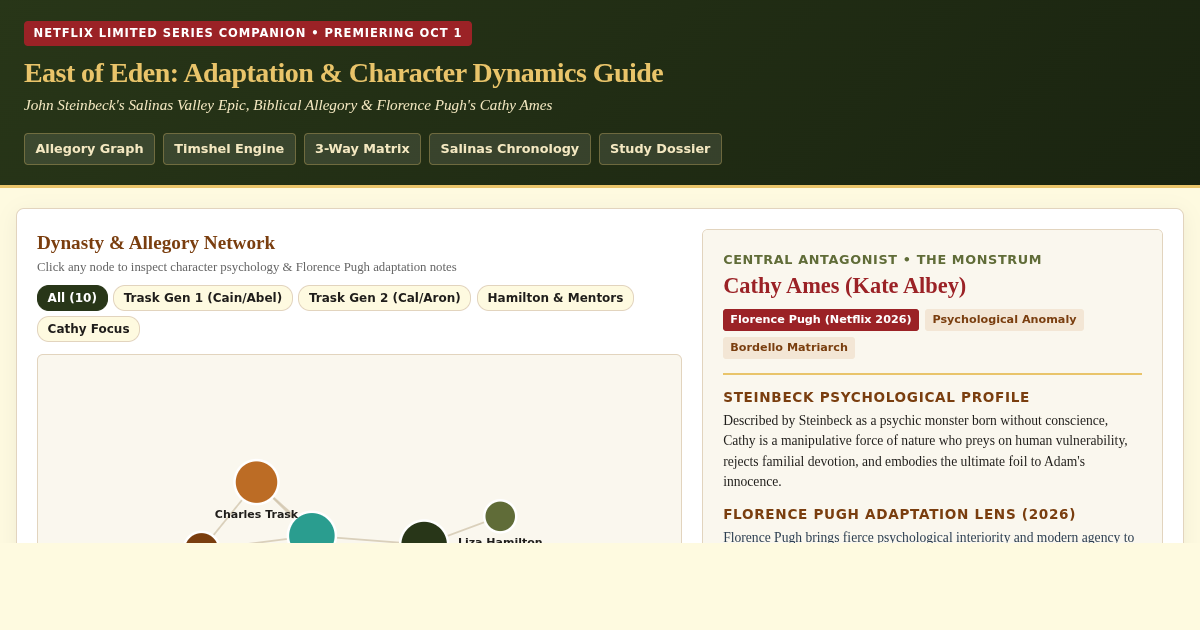
Task: Filter by Trask Gen 1 (Cain/Abel)
Action: (x=203, y=298)
